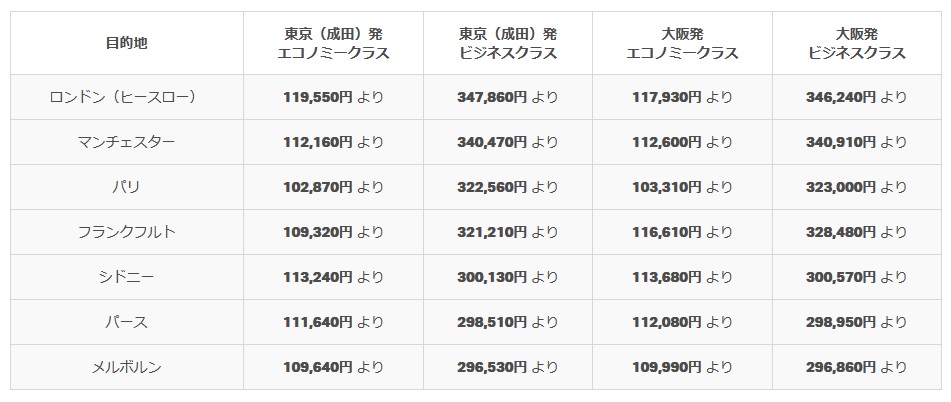Select the シドニー destination cell
This screenshot has width=951, height=402.
(x=127, y=277)
